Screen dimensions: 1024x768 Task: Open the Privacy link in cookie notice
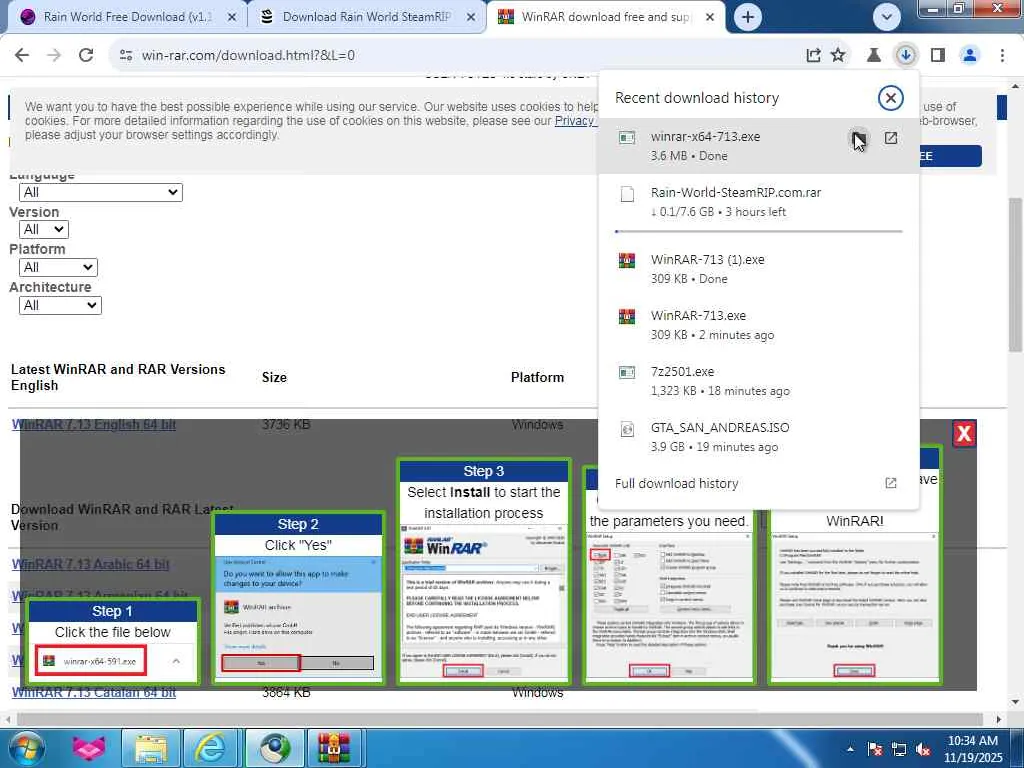pyautogui.click(x=575, y=121)
